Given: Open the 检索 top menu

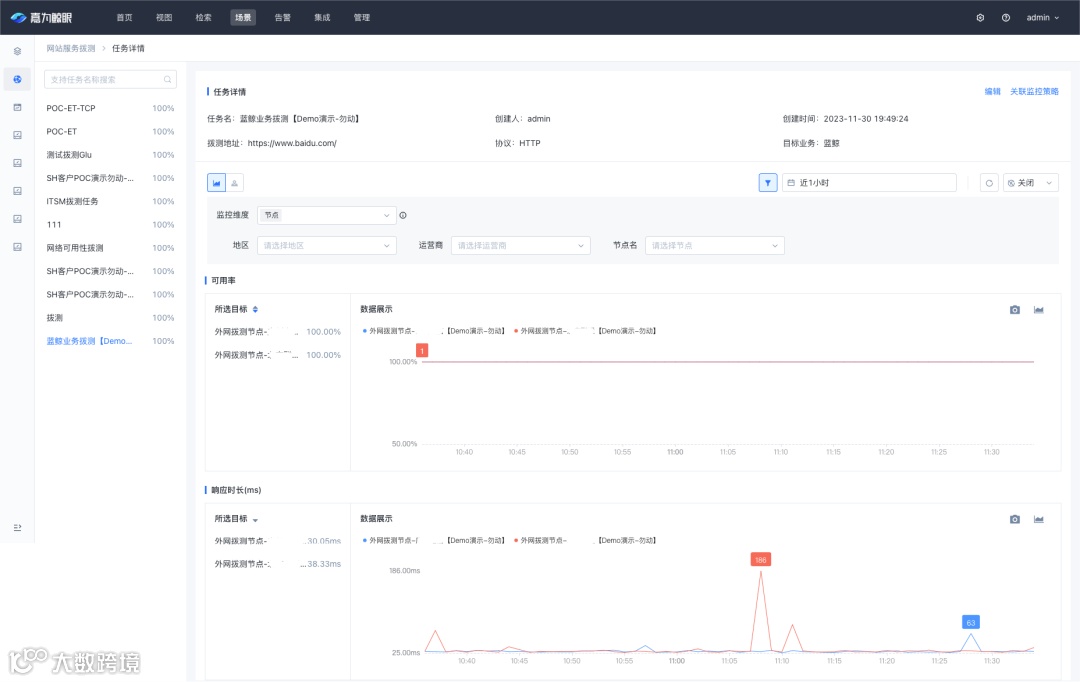Looking at the screenshot, I should click(x=203, y=18).
